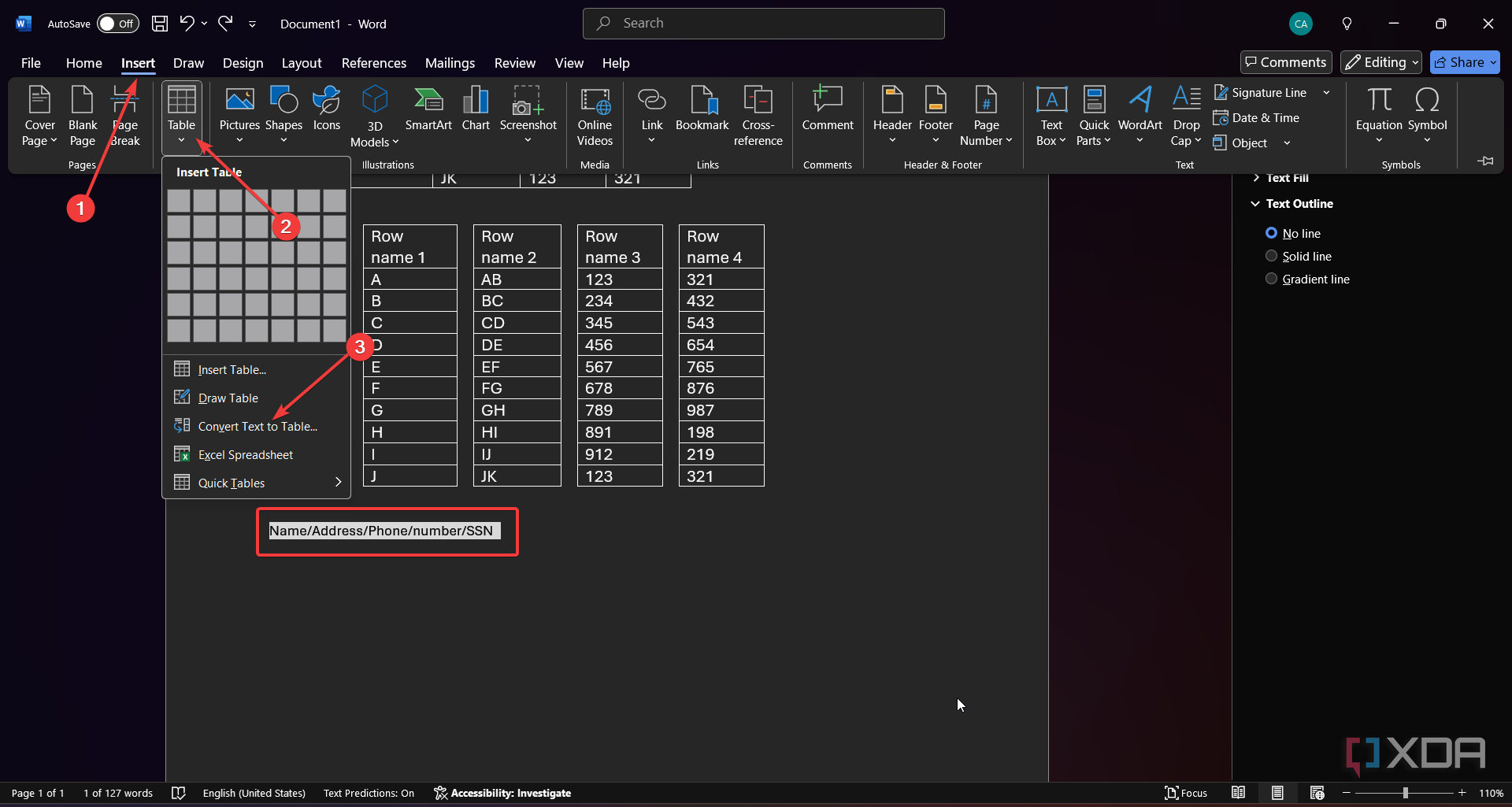Open the Comments pane button

point(1286,62)
